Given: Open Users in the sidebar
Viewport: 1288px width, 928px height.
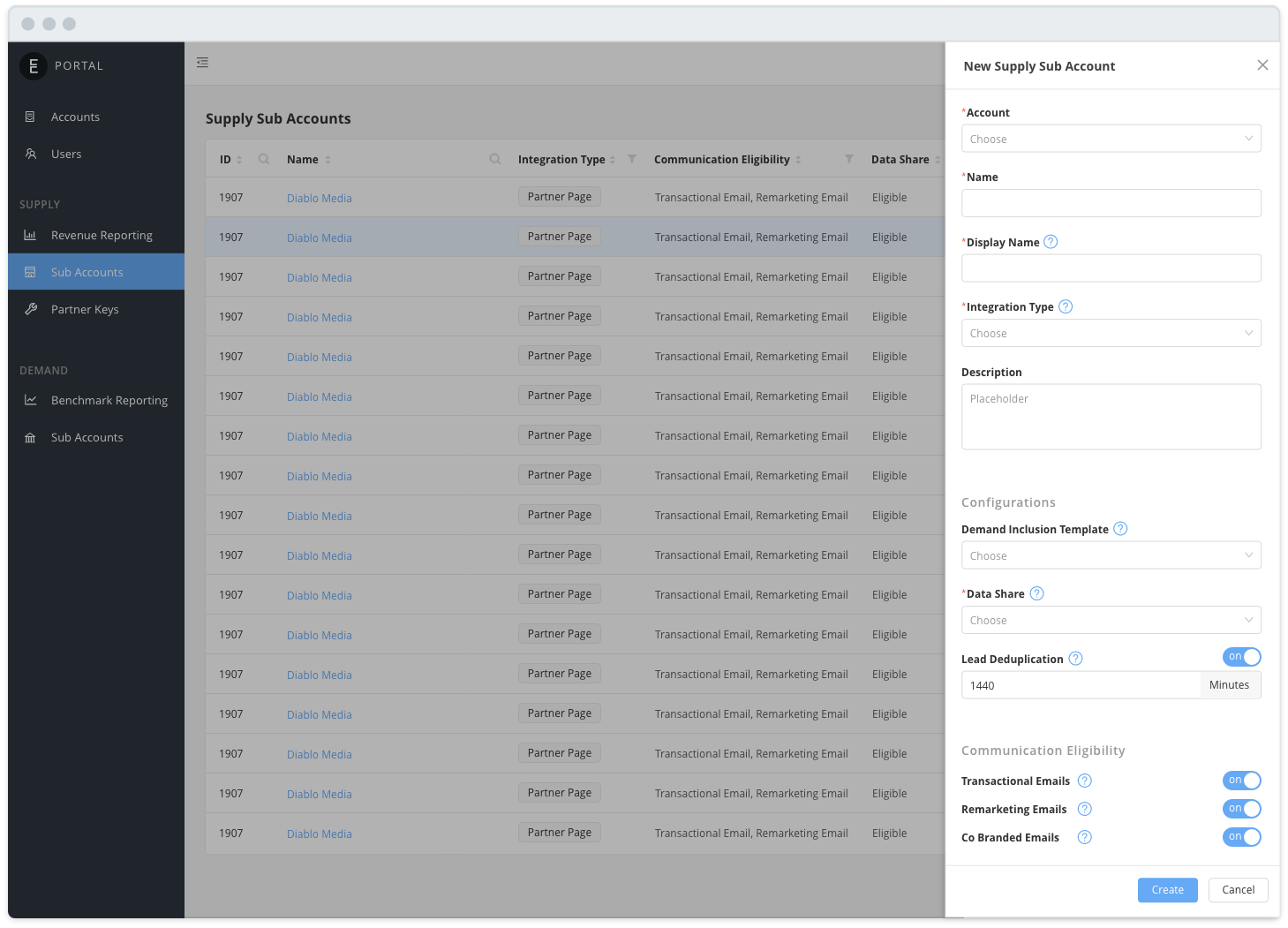Looking at the screenshot, I should coord(96,154).
